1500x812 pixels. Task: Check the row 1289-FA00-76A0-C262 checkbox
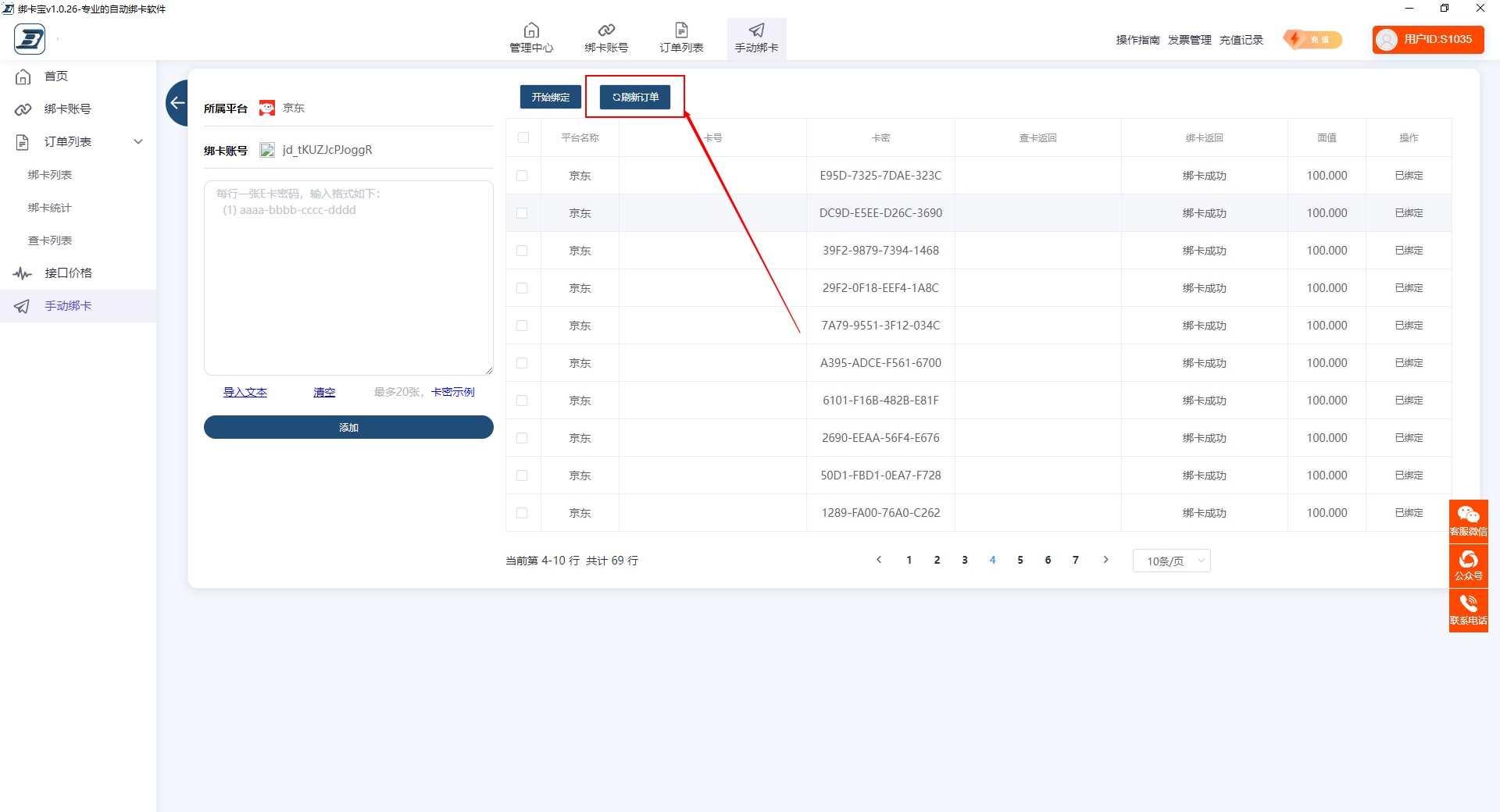[522, 513]
